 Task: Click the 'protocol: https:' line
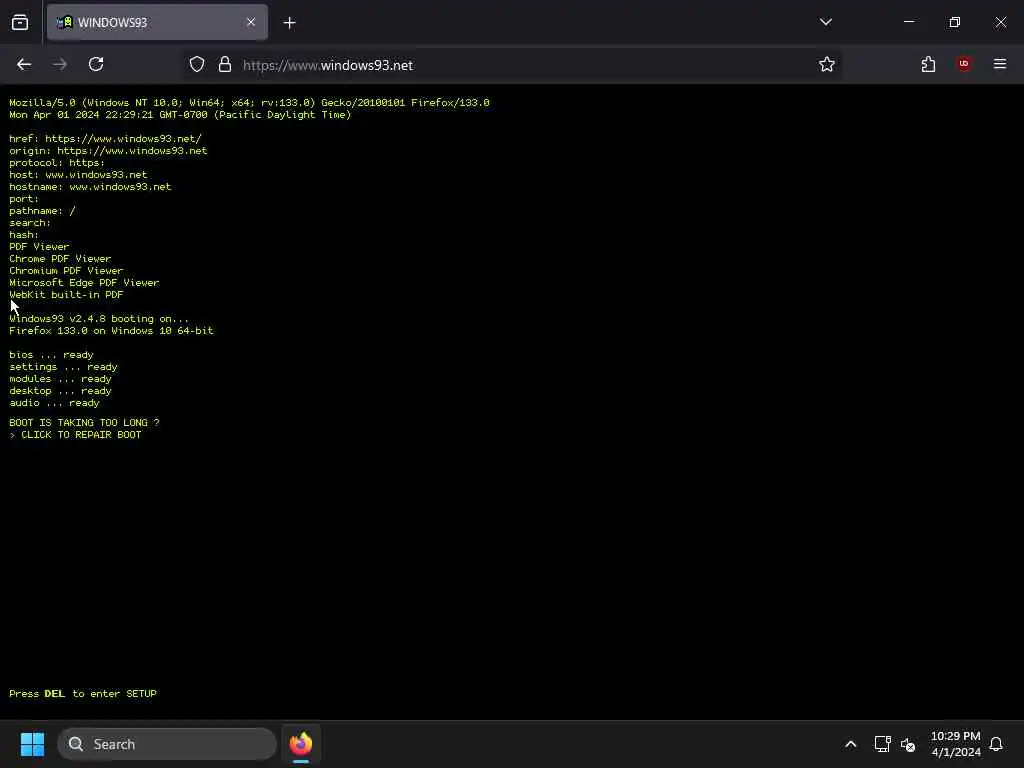[57, 163]
